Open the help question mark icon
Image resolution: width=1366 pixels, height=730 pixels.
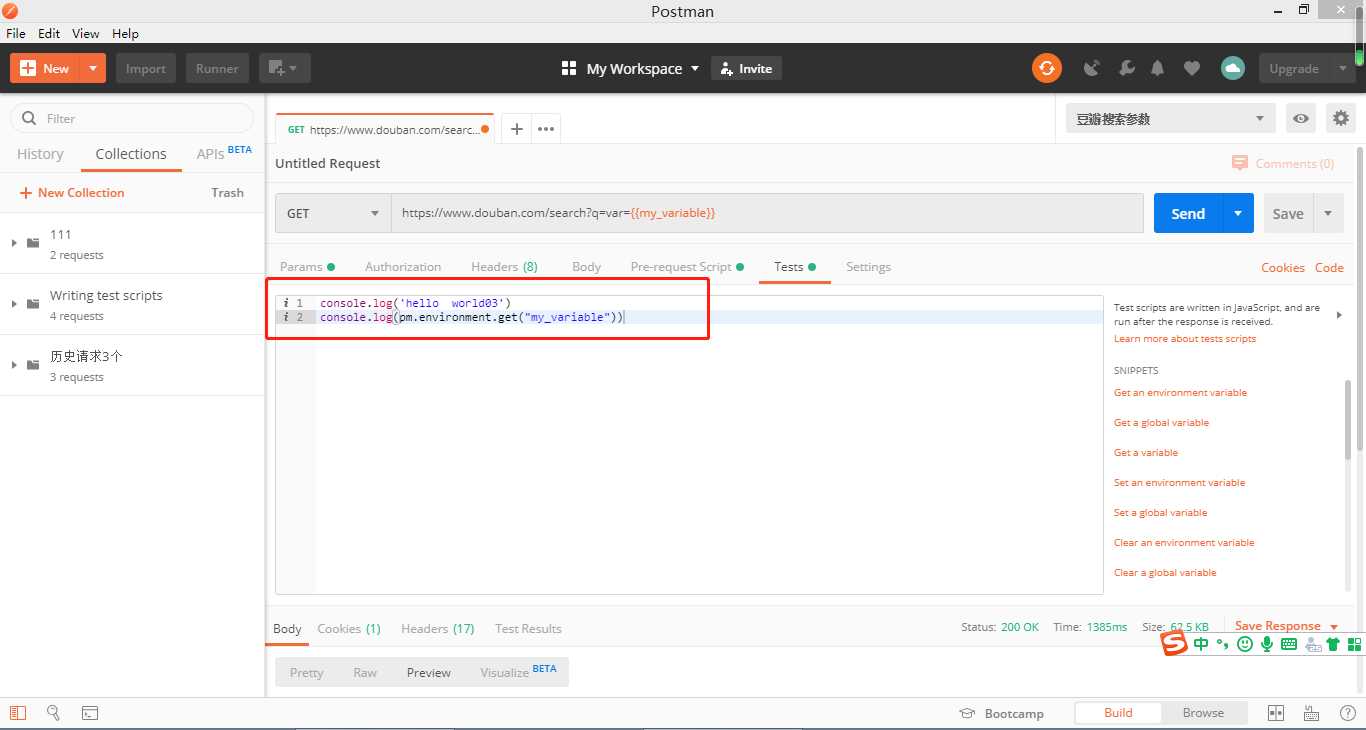[x=1347, y=713]
